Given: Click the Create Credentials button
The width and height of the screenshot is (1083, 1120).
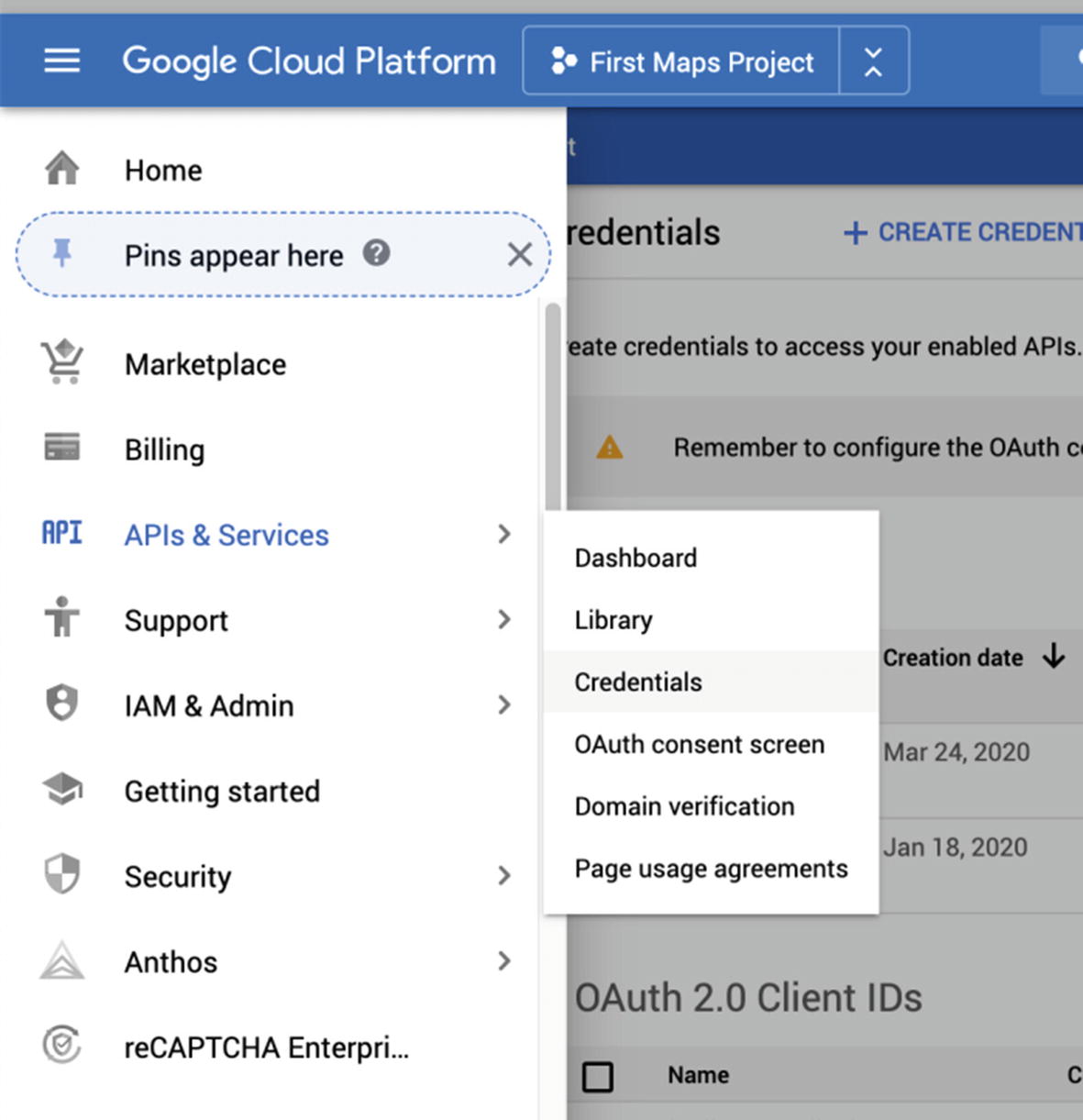Looking at the screenshot, I should (962, 233).
